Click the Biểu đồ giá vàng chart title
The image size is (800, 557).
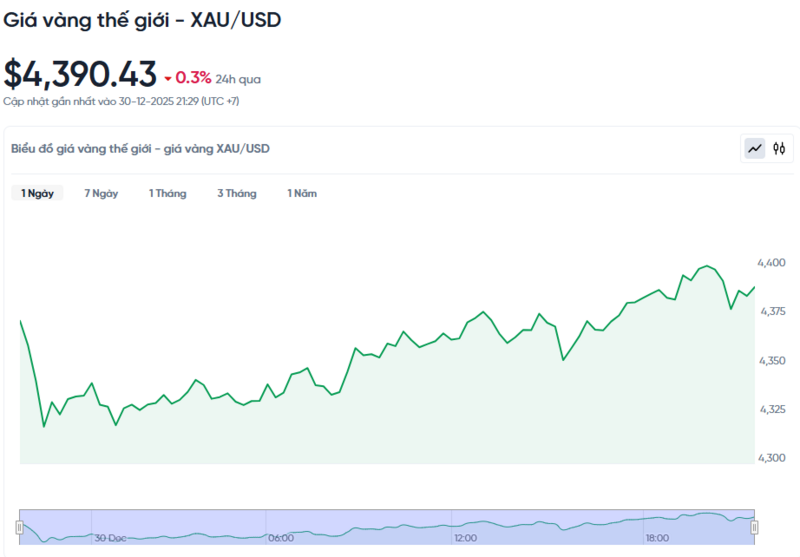(140, 149)
